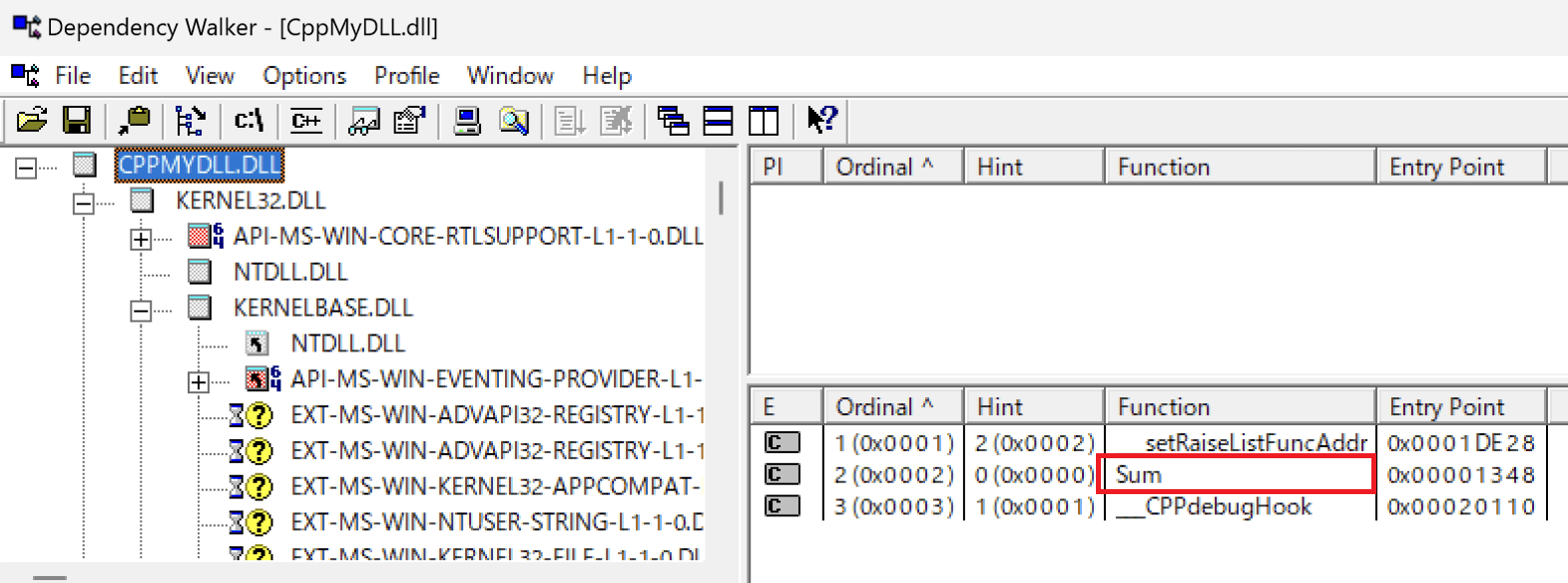Expand the API-MS-WIN-CORE-RTLSUPPORT-L1-1-0.DLL node

[141, 240]
